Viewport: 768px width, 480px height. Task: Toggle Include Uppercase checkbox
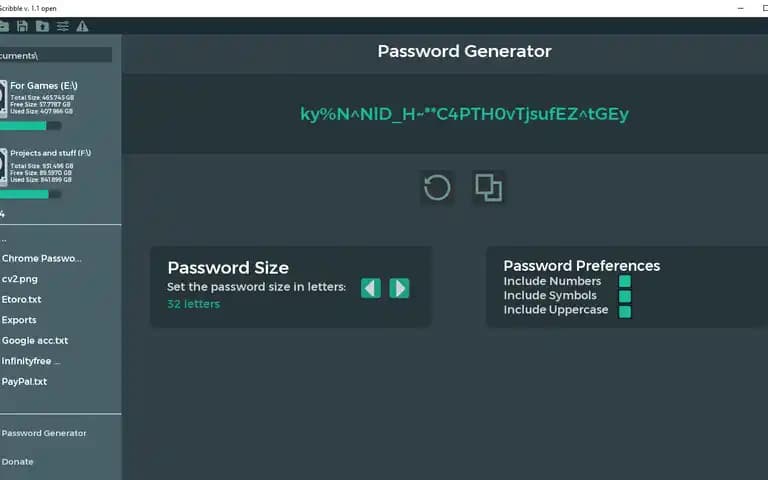coord(625,312)
